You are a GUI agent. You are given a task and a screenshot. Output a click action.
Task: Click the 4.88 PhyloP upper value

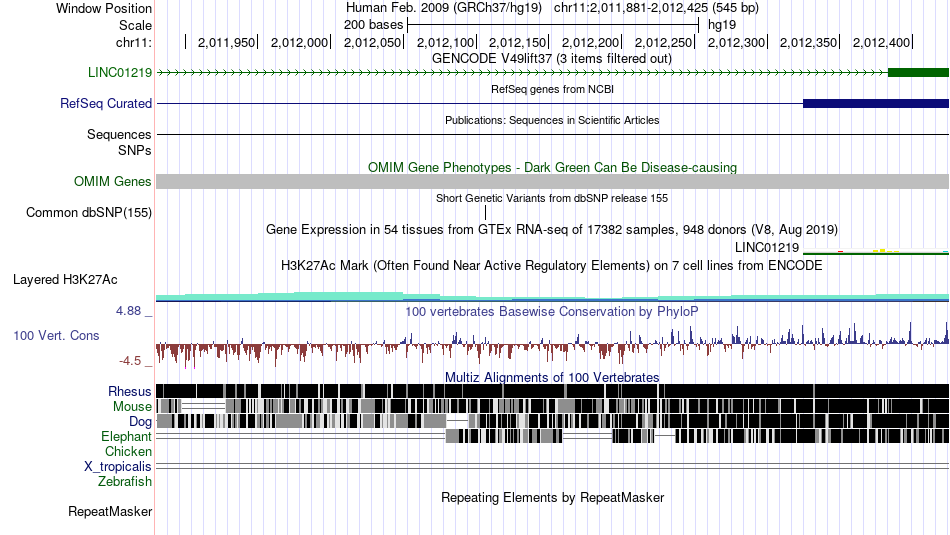(x=128, y=311)
